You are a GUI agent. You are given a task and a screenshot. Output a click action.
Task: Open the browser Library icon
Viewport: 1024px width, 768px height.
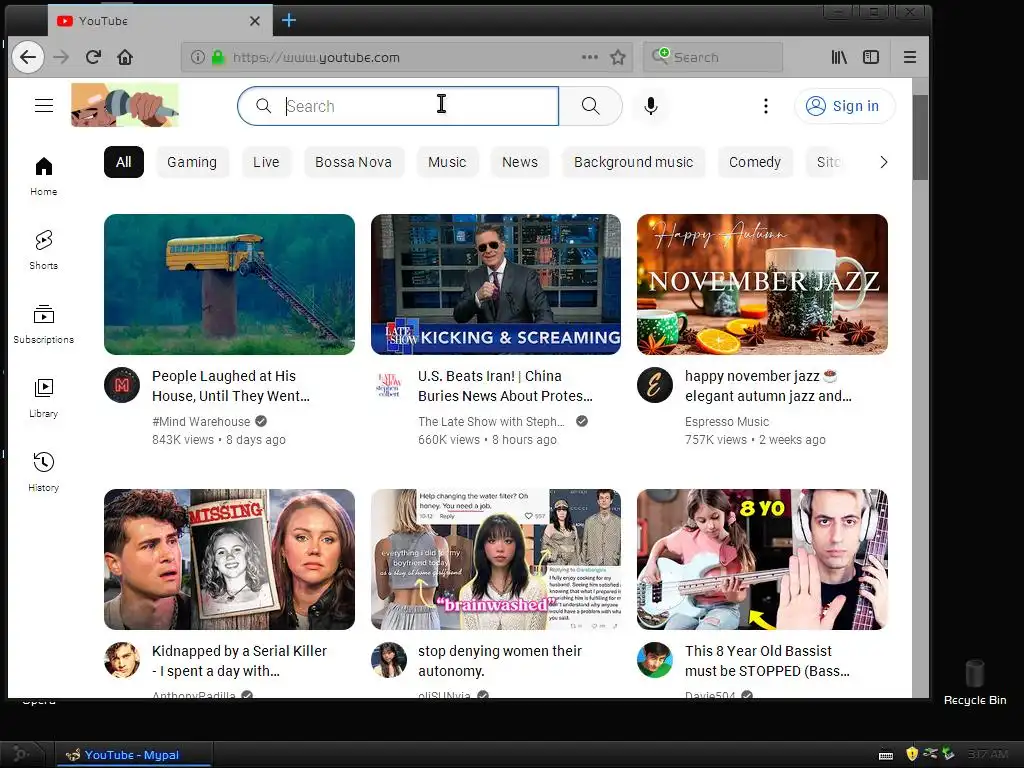pyautogui.click(x=839, y=57)
